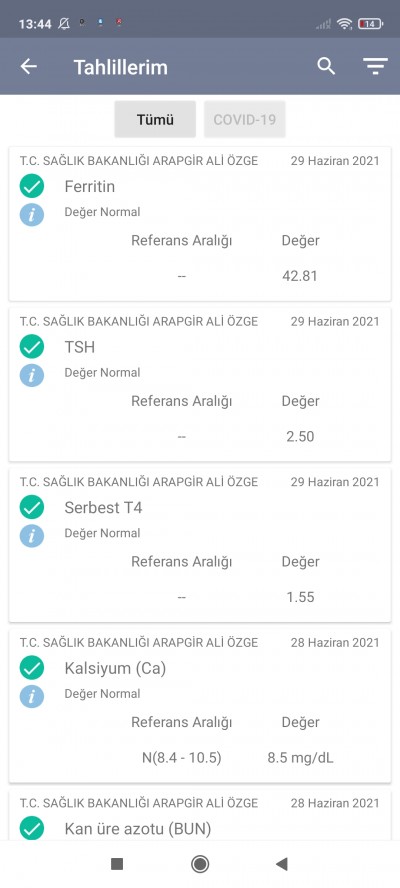Select the Tümü tab
The image size is (400, 888).
[x=155, y=119]
